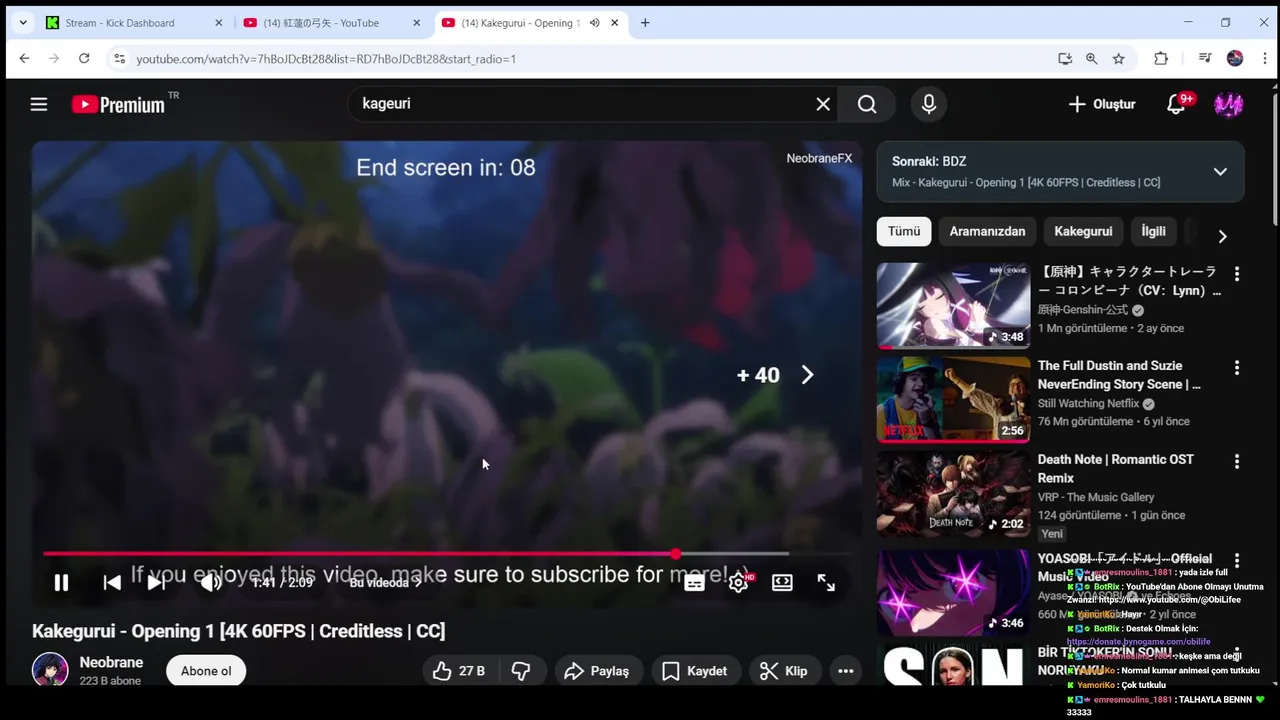
Task: Jump to previous video in player
Action: [x=112, y=582]
